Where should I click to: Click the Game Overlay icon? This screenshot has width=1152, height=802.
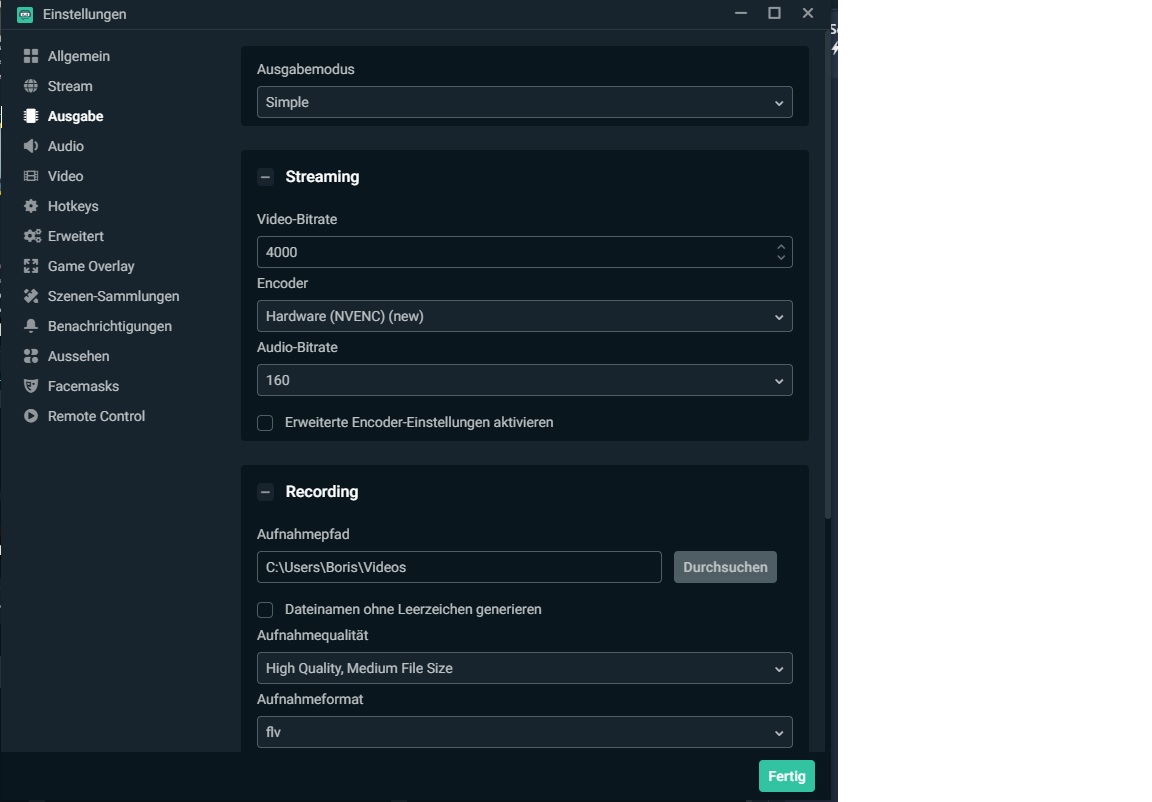click(x=31, y=266)
